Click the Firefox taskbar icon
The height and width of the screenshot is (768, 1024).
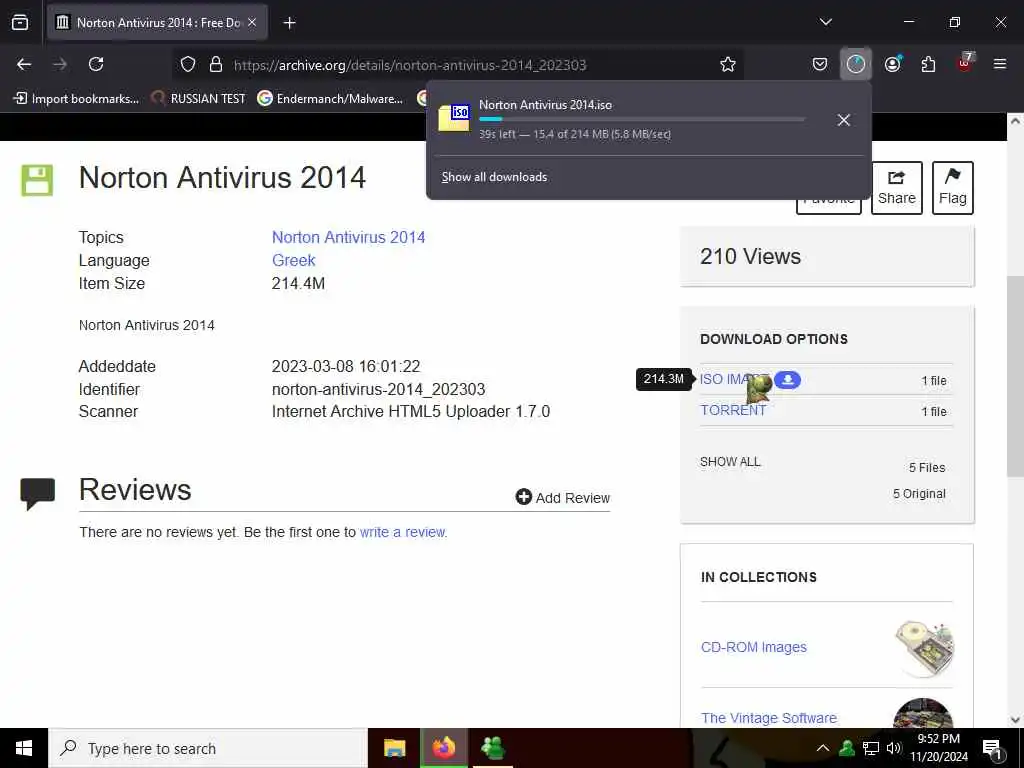(443, 748)
